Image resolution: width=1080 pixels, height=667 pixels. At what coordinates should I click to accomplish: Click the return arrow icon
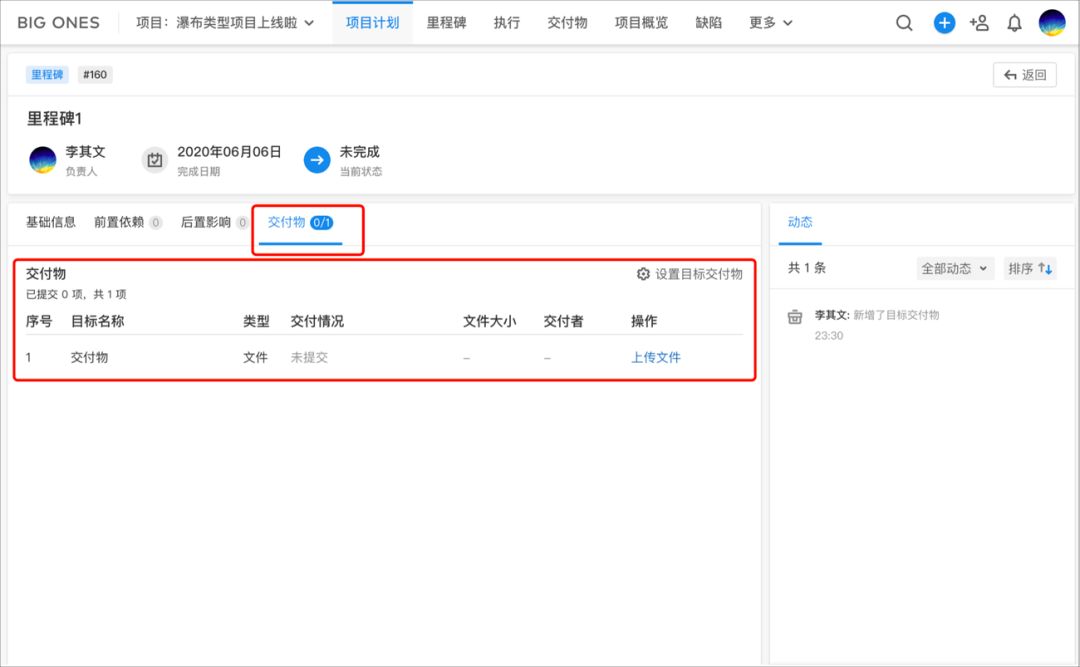[1010, 75]
